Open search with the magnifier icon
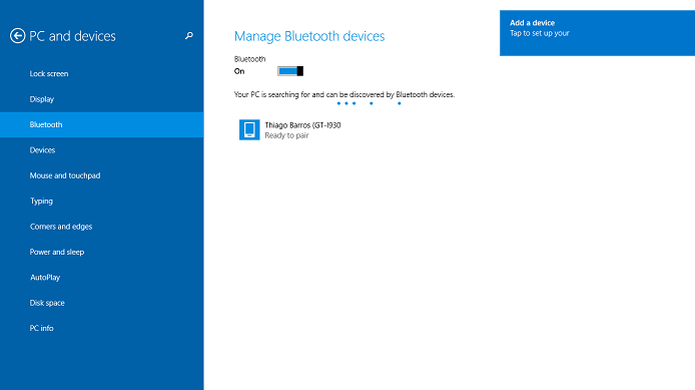Image resolution: width=695 pixels, height=390 pixels. click(x=189, y=35)
